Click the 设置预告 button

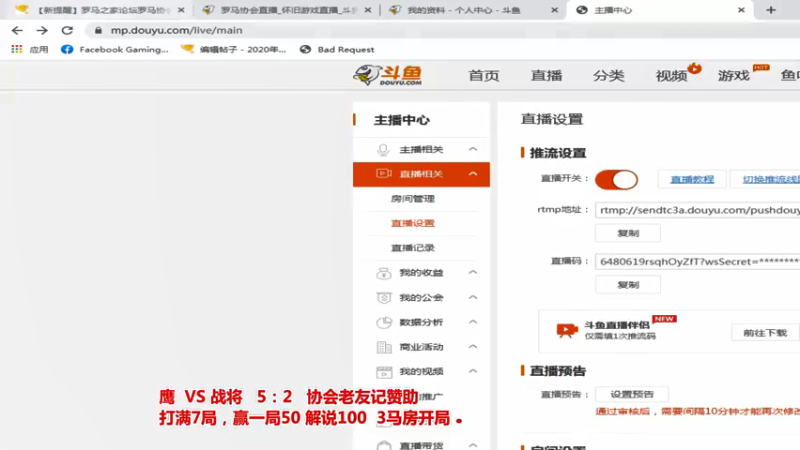pyautogui.click(x=632, y=394)
